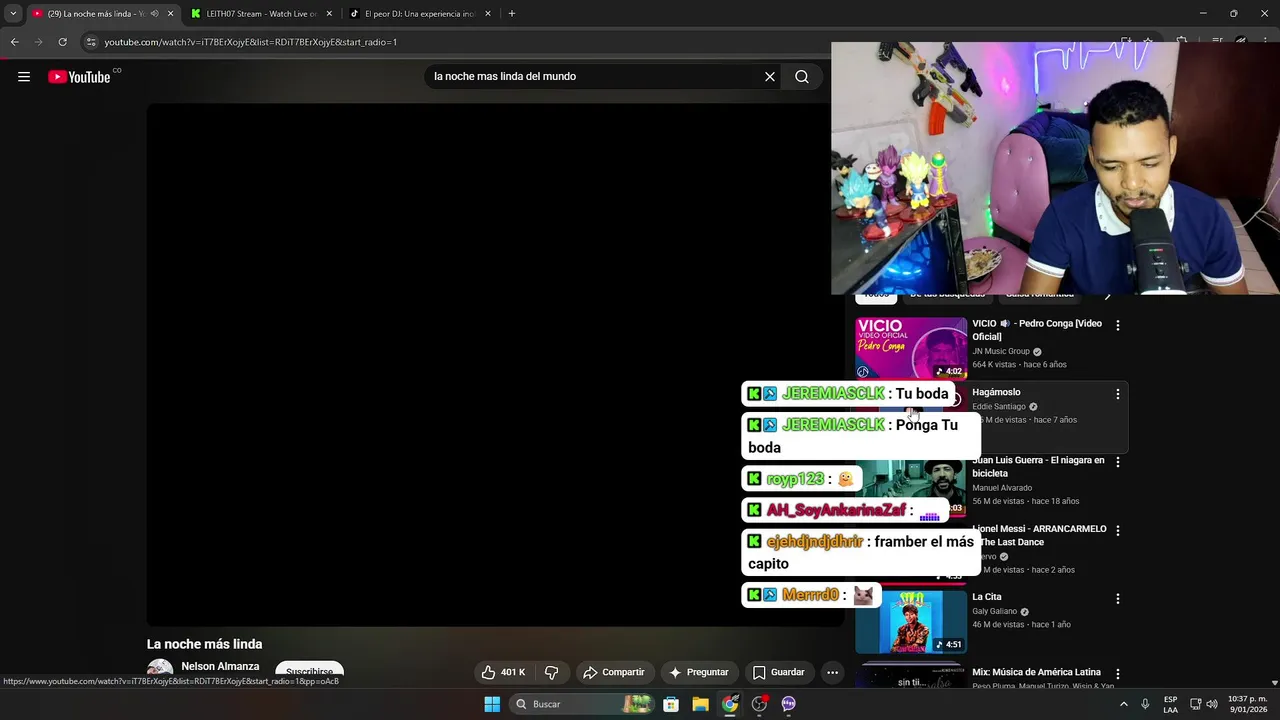This screenshot has height=720, width=1280.
Task: Open options menu for VICIO video
Action: [x=1118, y=325]
